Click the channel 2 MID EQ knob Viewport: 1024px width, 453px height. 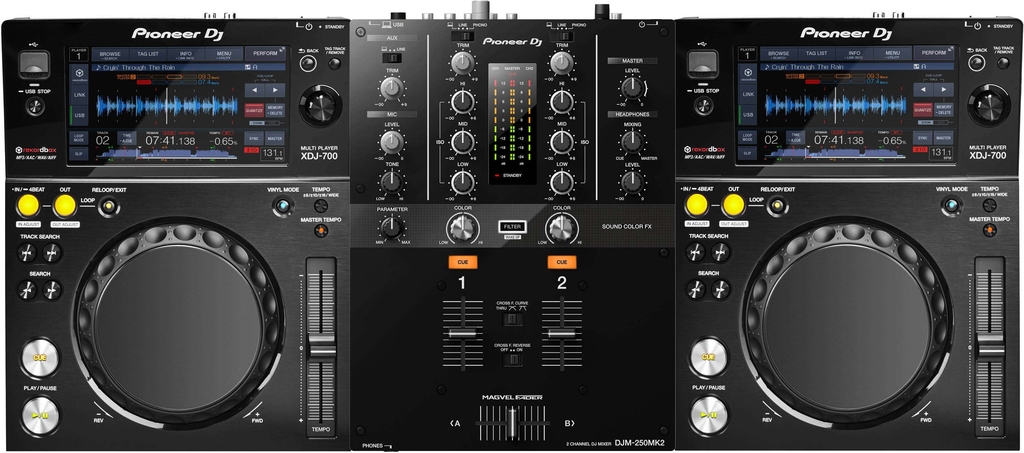point(562,142)
